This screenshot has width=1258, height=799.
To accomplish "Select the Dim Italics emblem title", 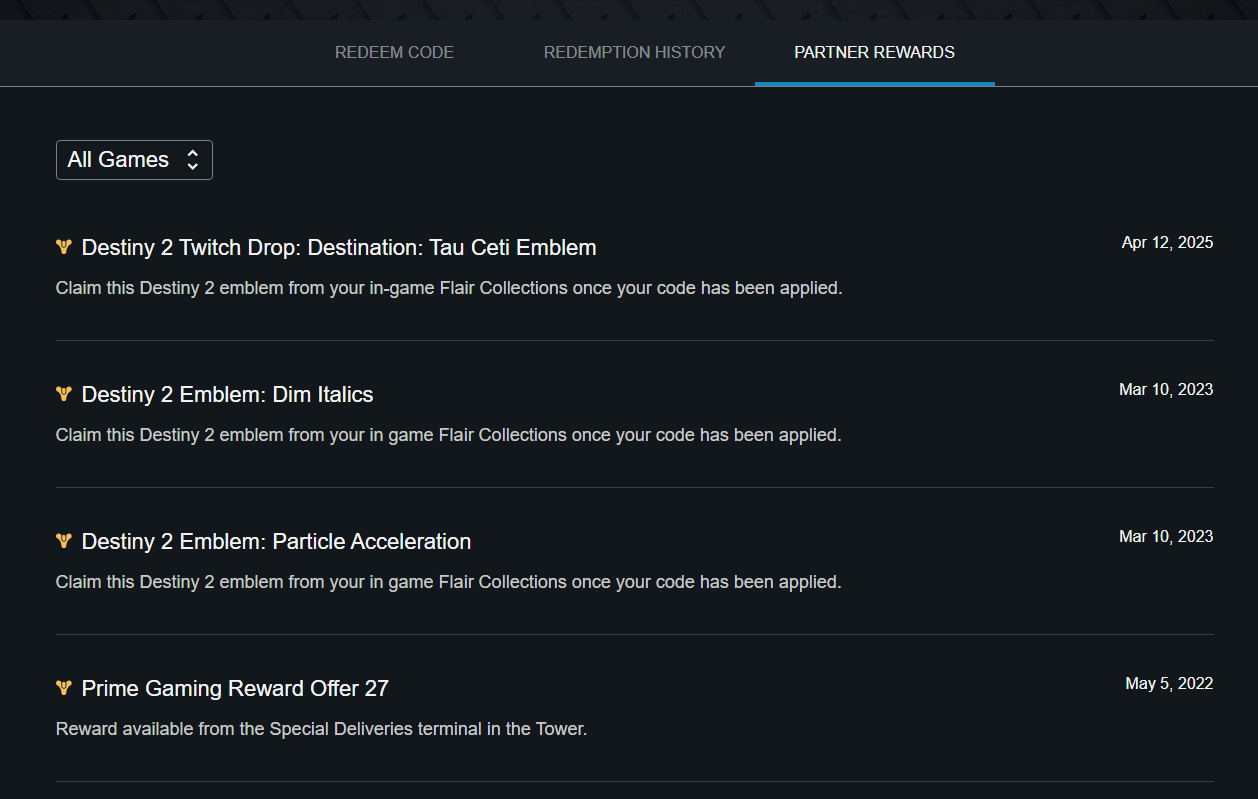I will (x=227, y=394).
